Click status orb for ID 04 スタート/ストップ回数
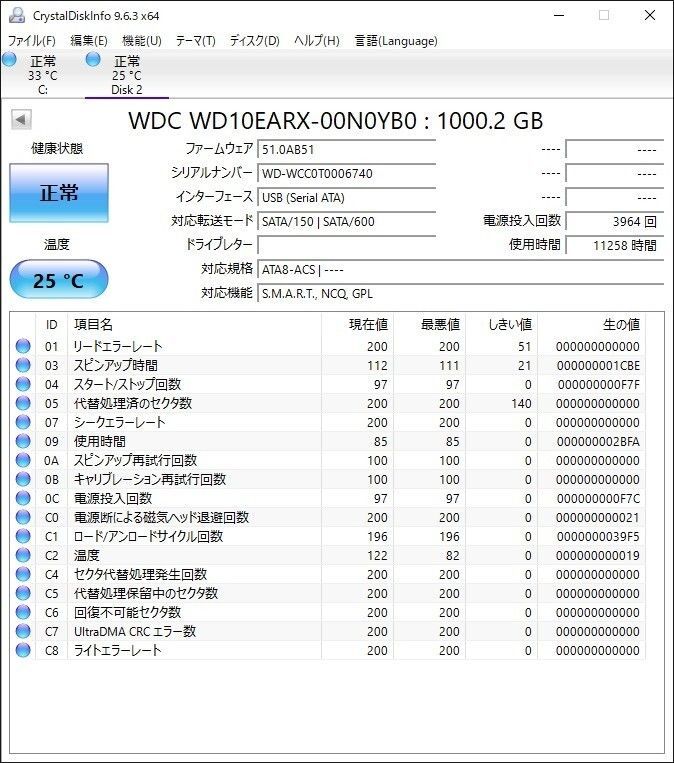The image size is (674, 763). click(23, 384)
